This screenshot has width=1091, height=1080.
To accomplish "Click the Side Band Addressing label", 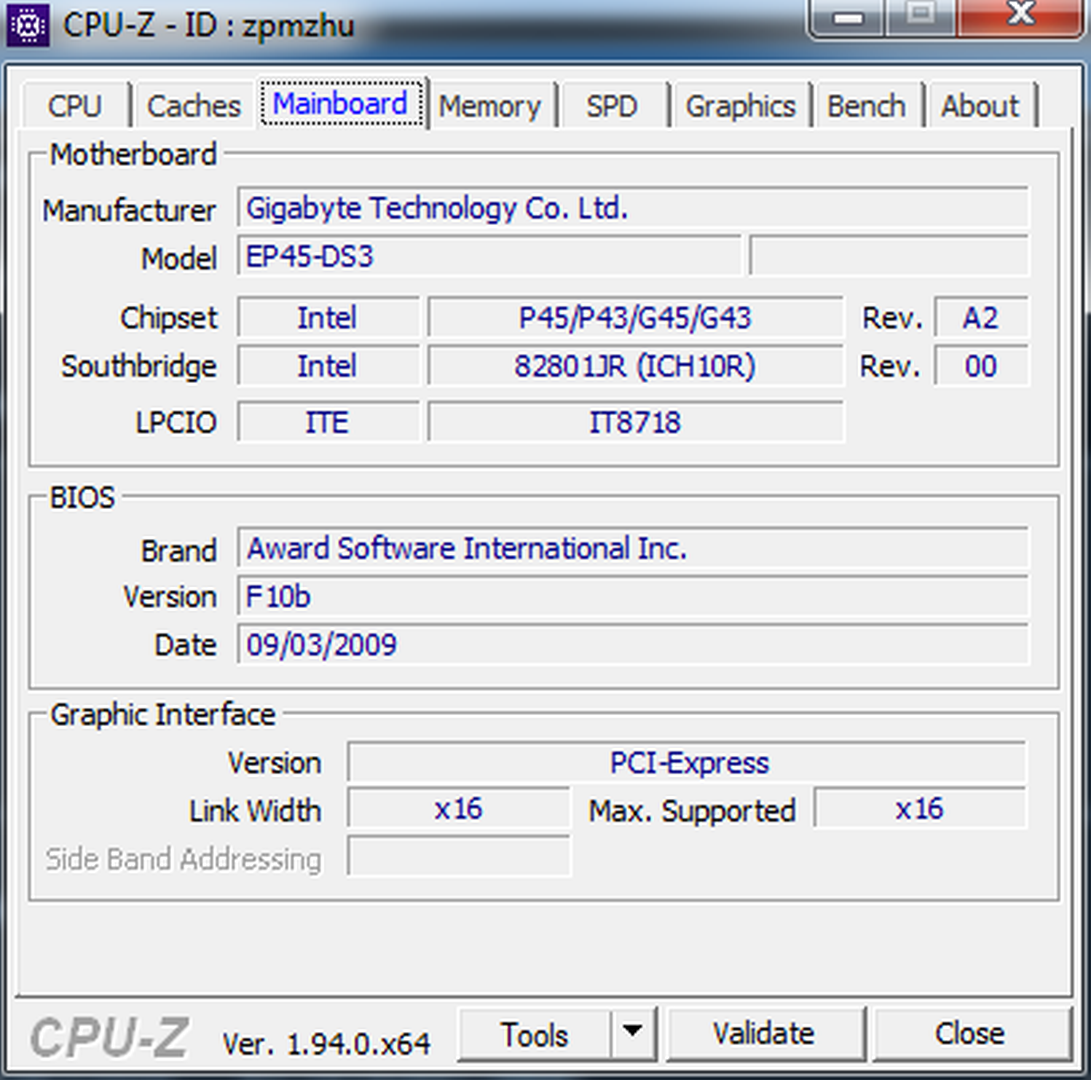I will (x=184, y=859).
